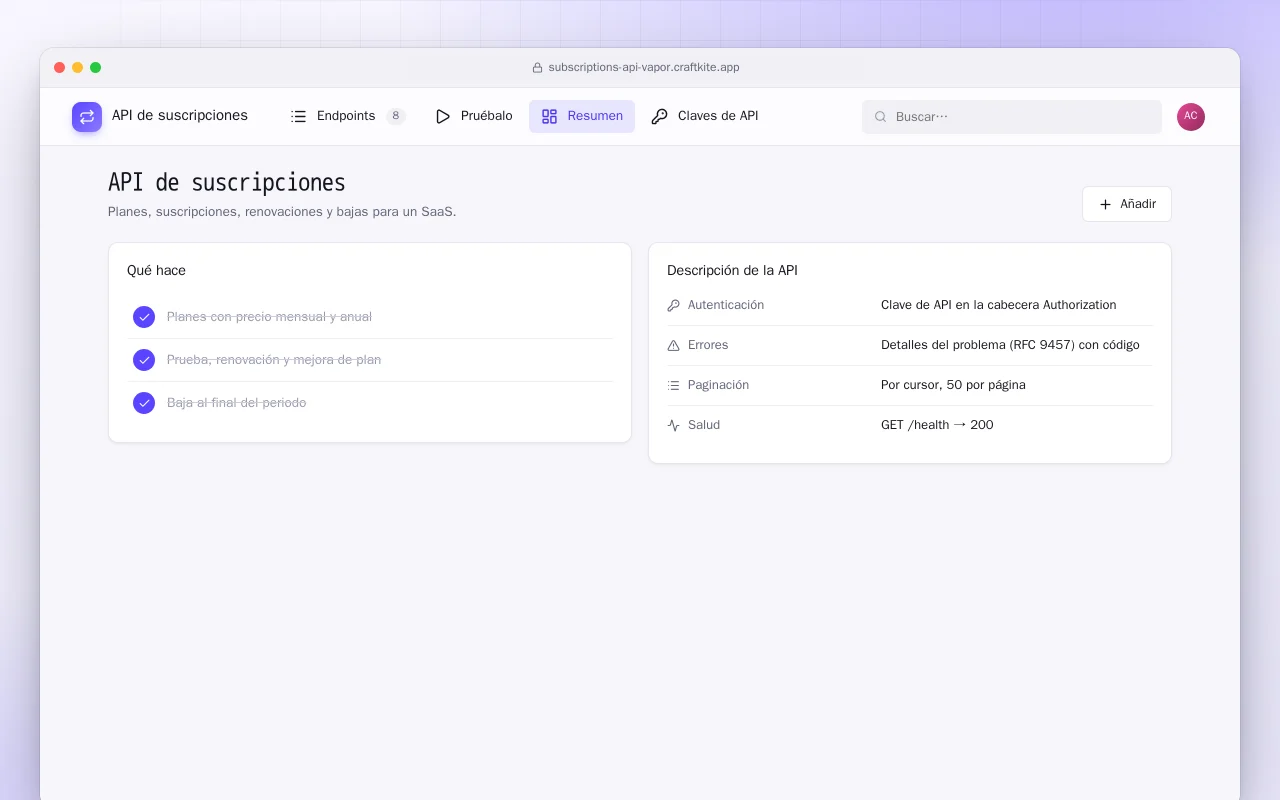
Task: Uncheck Prueba, renovación y mejora de plan
Action: pyautogui.click(x=144, y=360)
